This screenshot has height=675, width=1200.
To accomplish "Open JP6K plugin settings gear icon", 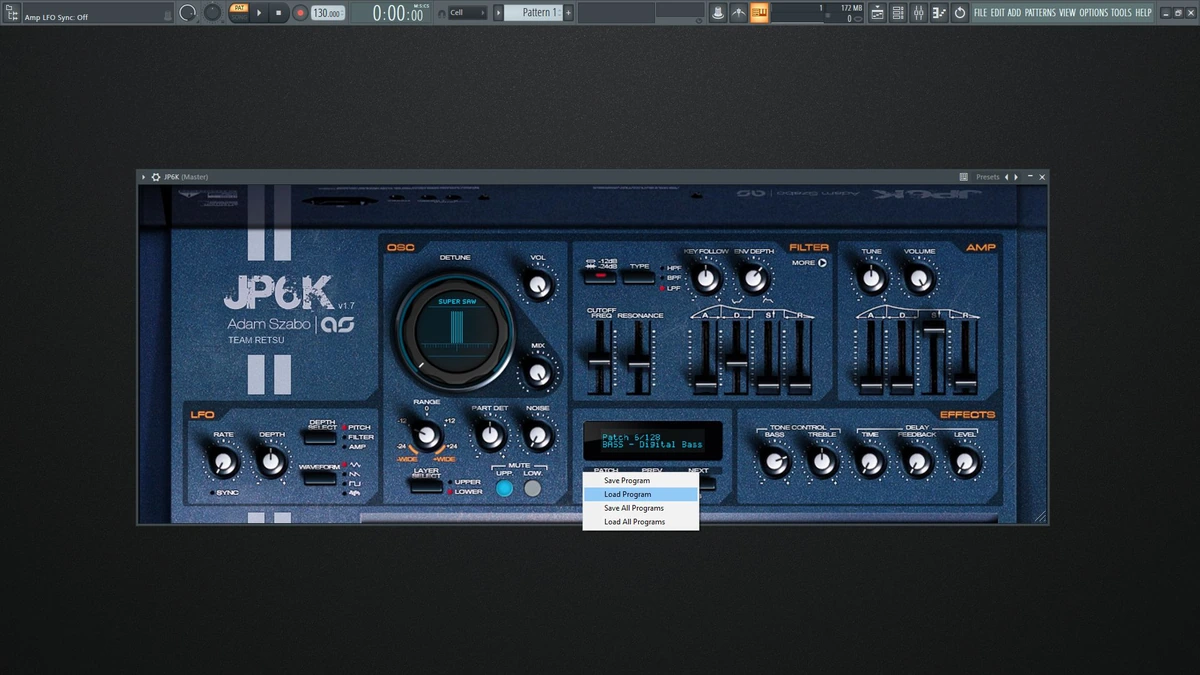I will [156, 177].
